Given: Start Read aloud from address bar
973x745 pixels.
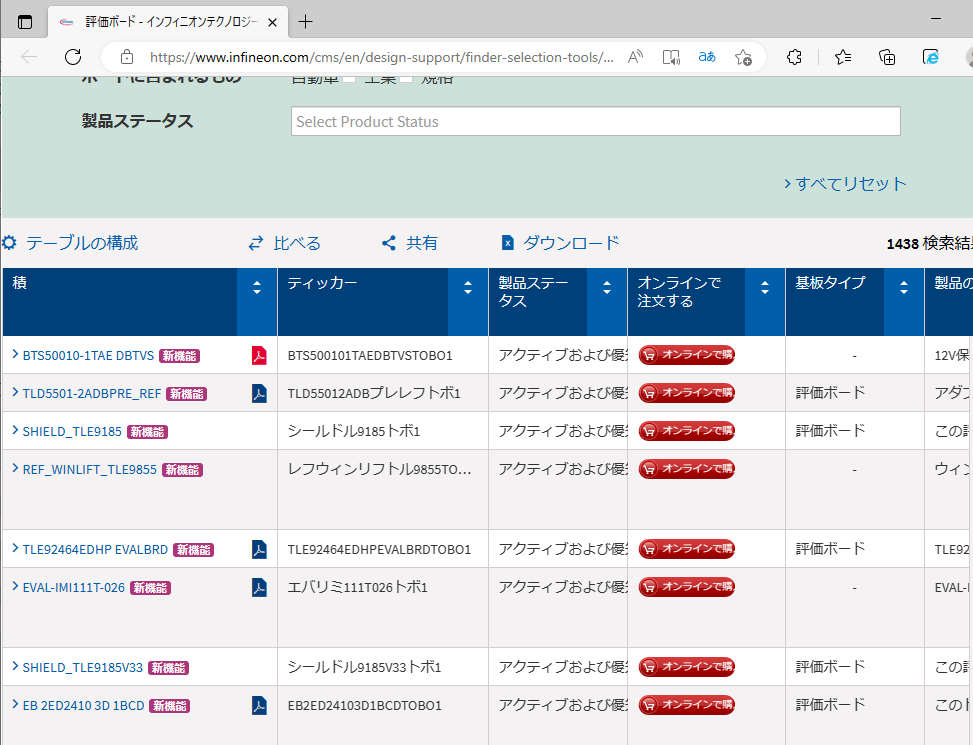Looking at the screenshot, I should coord(635,57).
